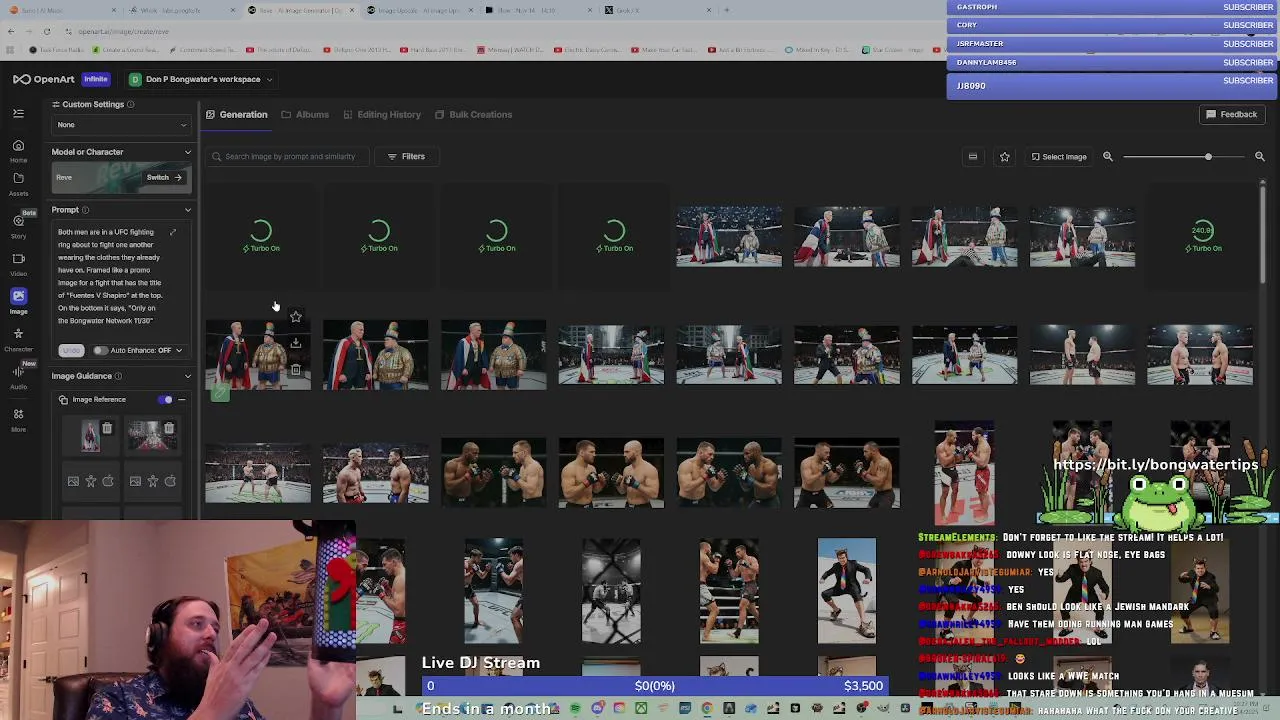Reload the browser page
Screen dimensions: 1280x720
tap(46, 31)
